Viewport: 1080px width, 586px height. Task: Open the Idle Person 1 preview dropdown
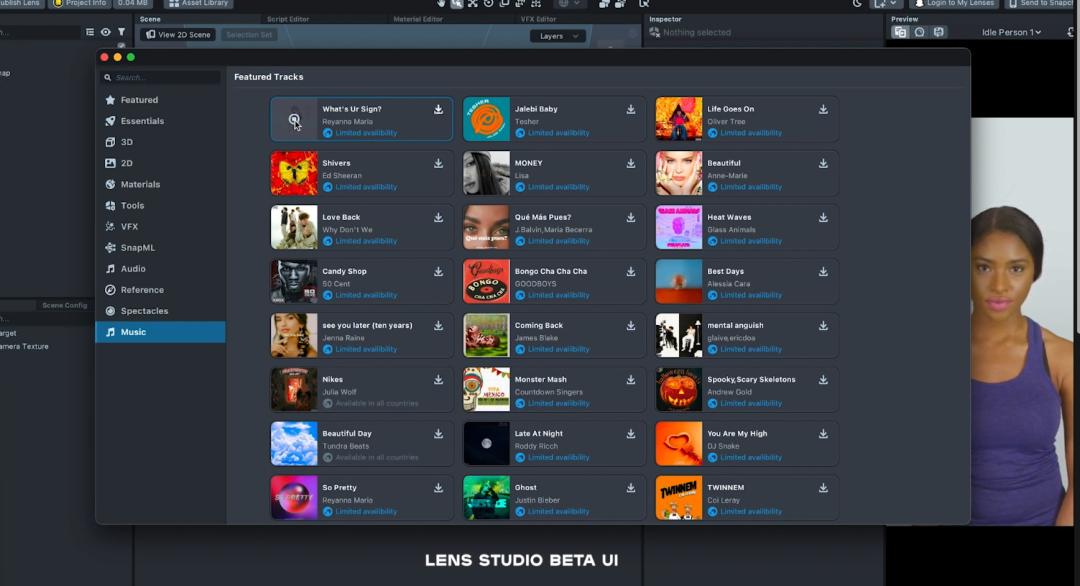(1011, 32)
